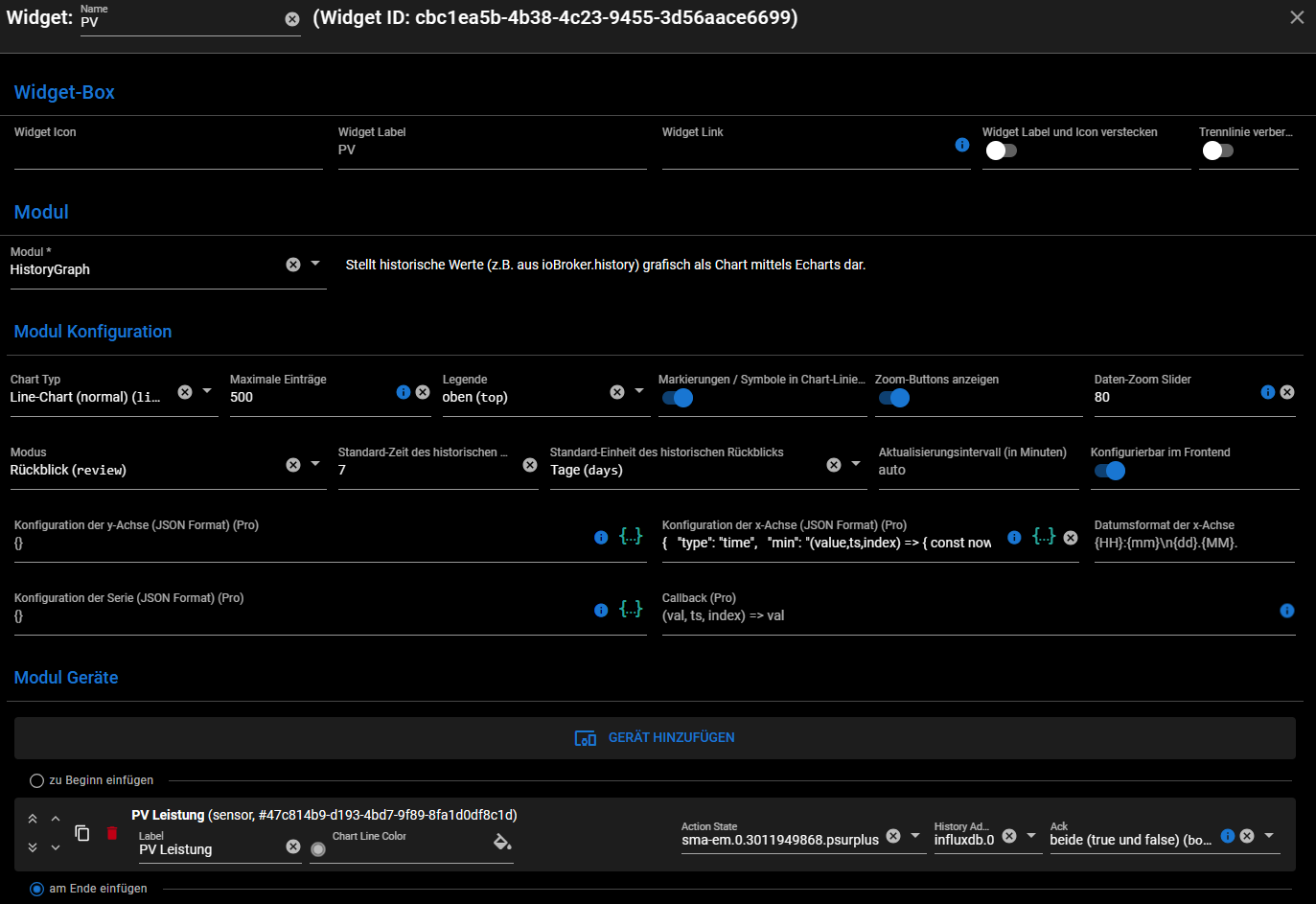The width and height of the screenshot is (1316, 904).
Task: Clear the Modus selection
Action: [293, 465]
